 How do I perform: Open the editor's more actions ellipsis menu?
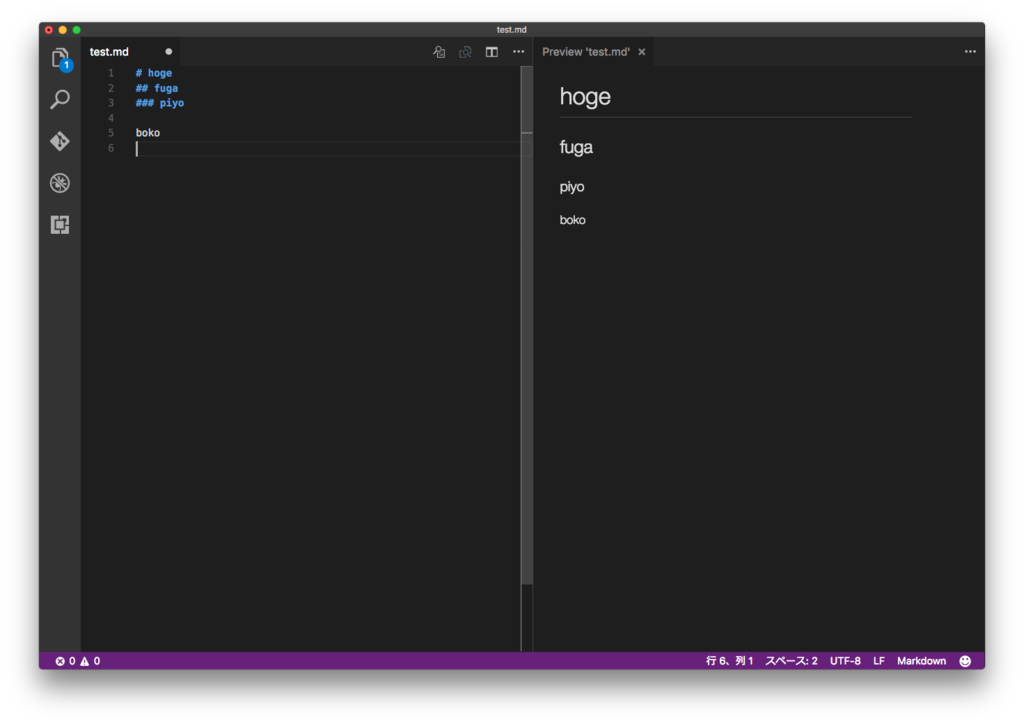click(519, 52)
